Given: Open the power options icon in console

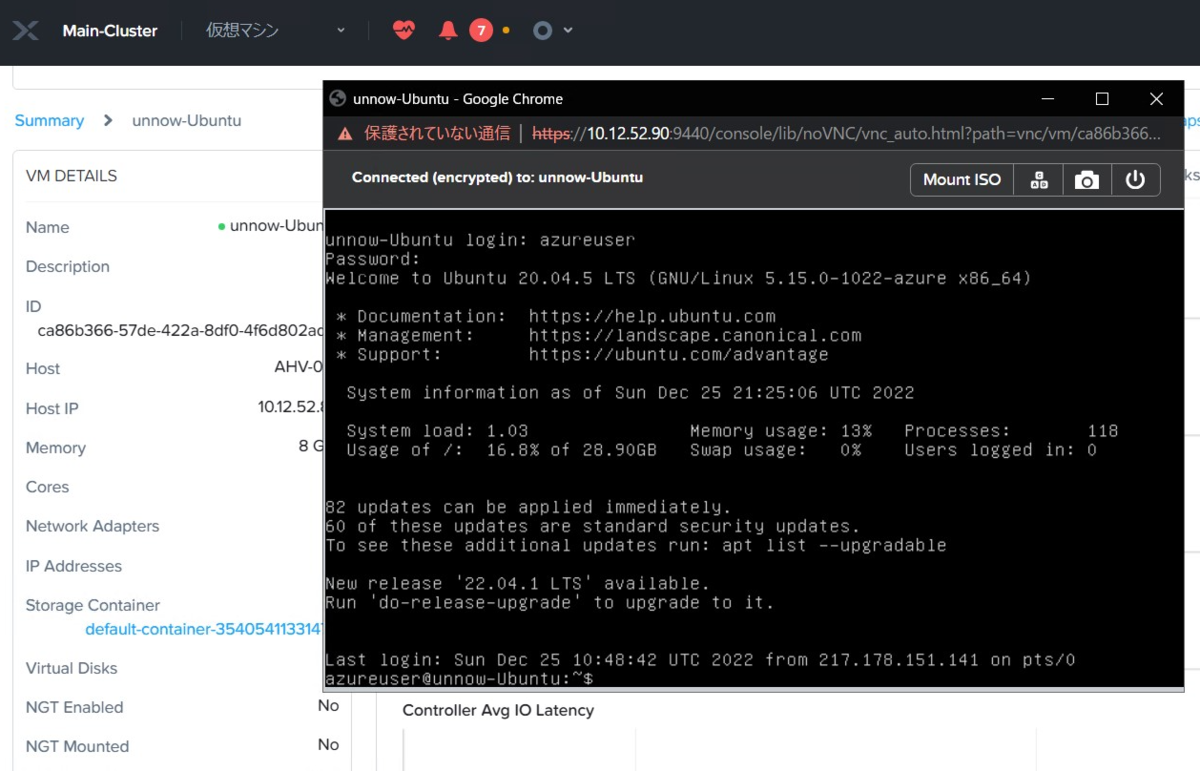Looking at the screenshot, I should point(1135,179).
